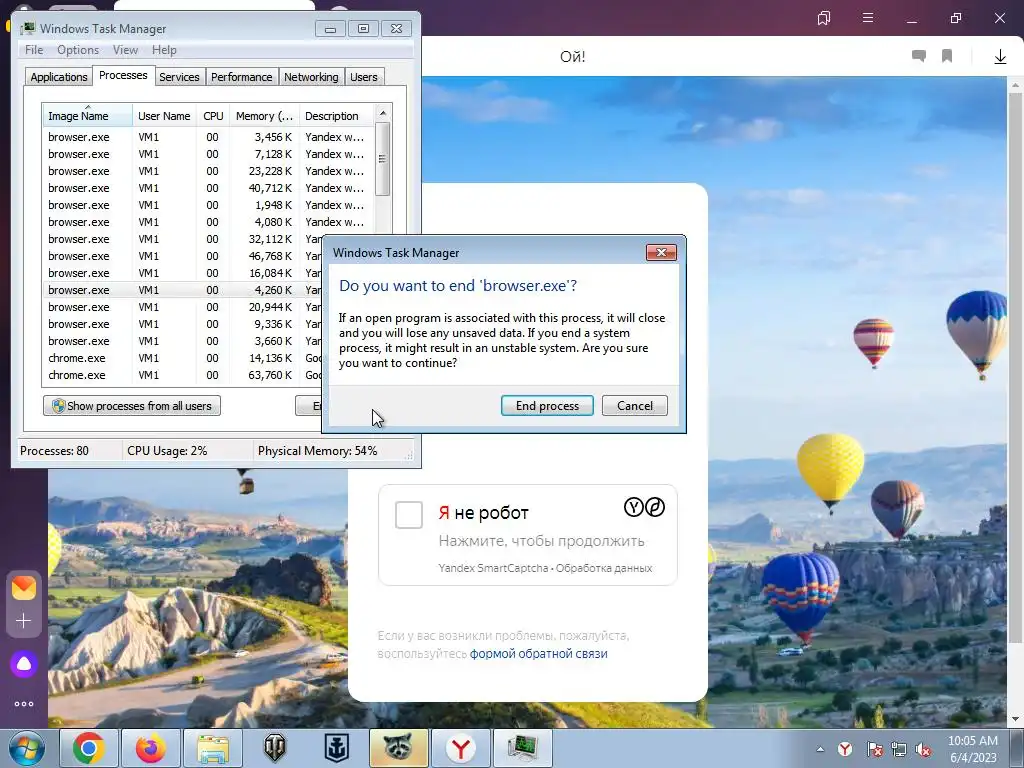Confirm with the End process button

(x=547, y=406)
